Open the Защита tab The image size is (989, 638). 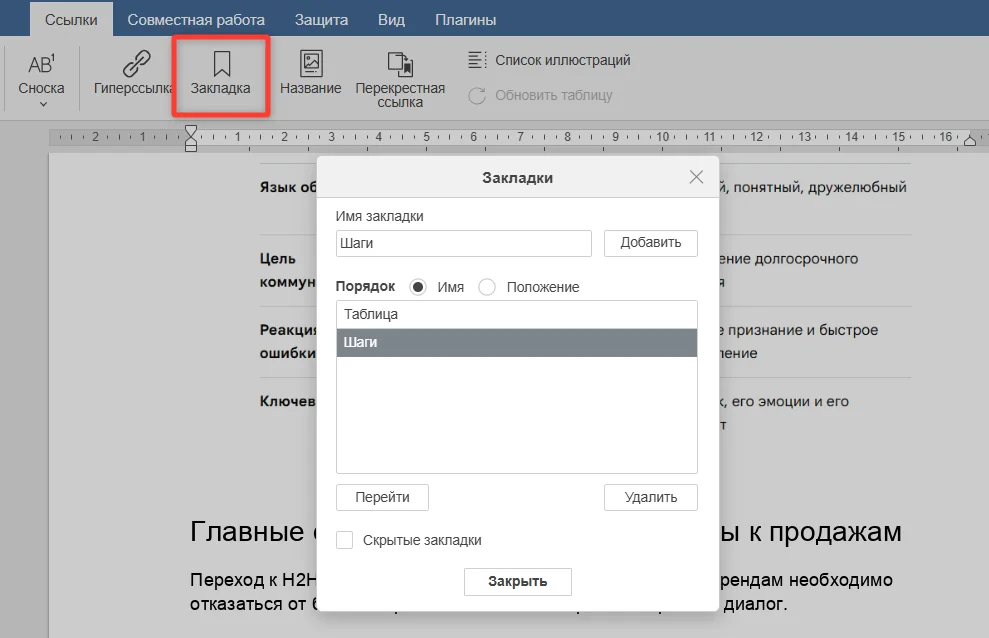click(x=322, y=20)
